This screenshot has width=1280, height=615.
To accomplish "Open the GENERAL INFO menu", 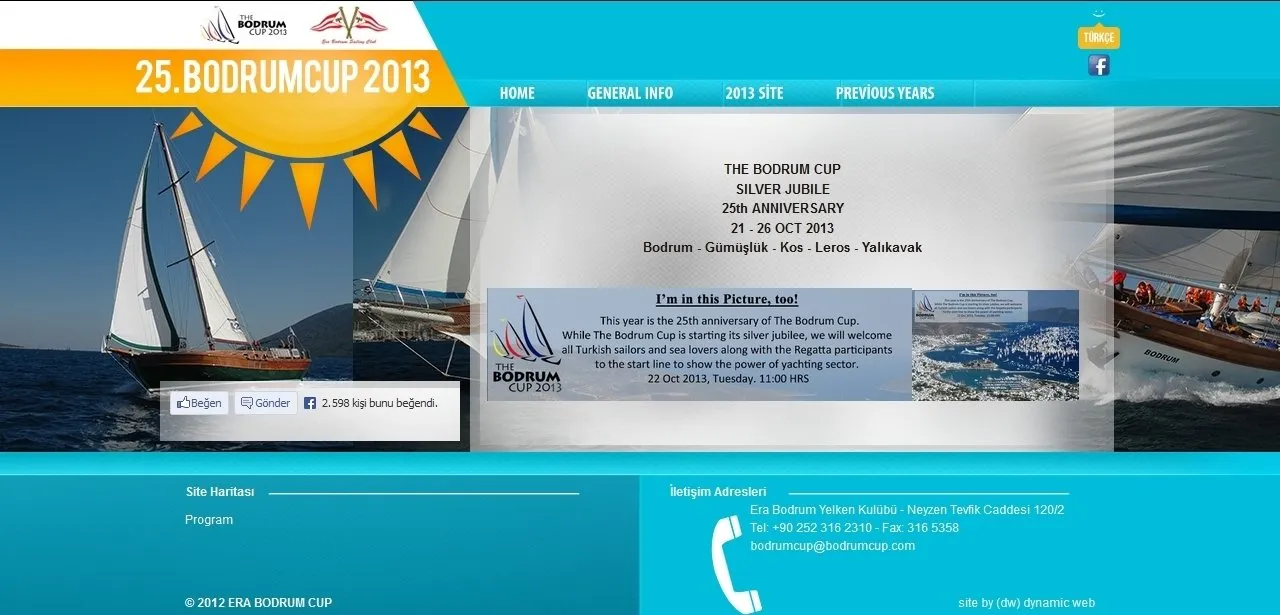I will pyautogui.click(x=630, y=93).
